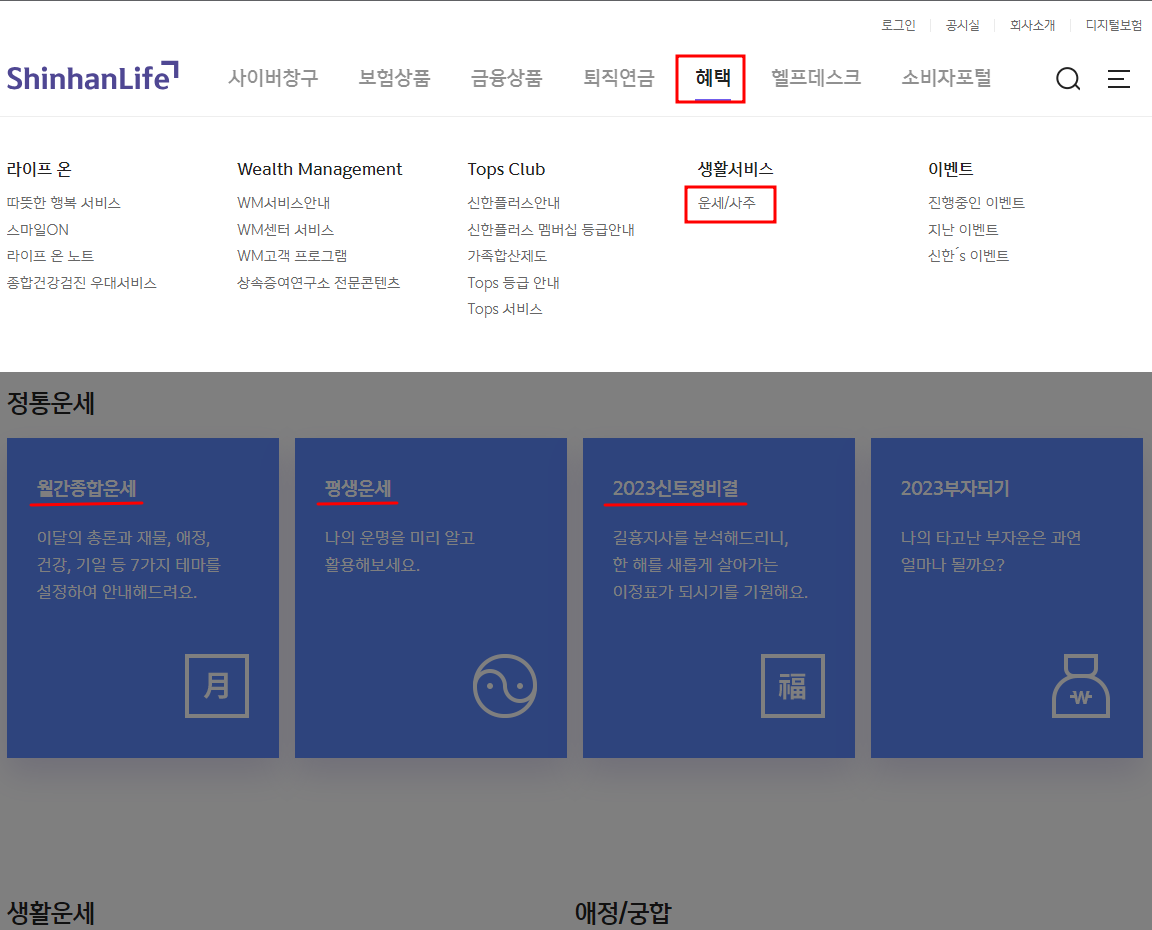Open Tops 등급 안내 link
The height and width of the screenshot is (930, 1152).
pos(514,283)
